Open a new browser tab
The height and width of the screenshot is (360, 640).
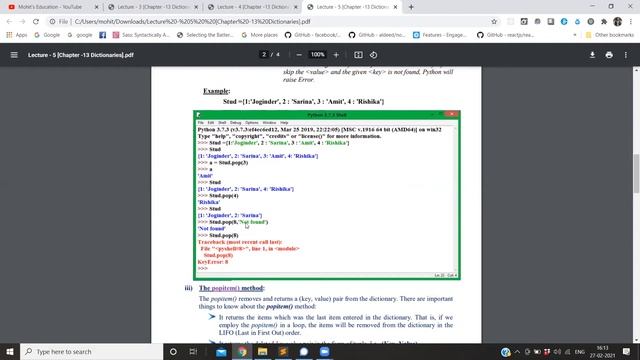411,7
